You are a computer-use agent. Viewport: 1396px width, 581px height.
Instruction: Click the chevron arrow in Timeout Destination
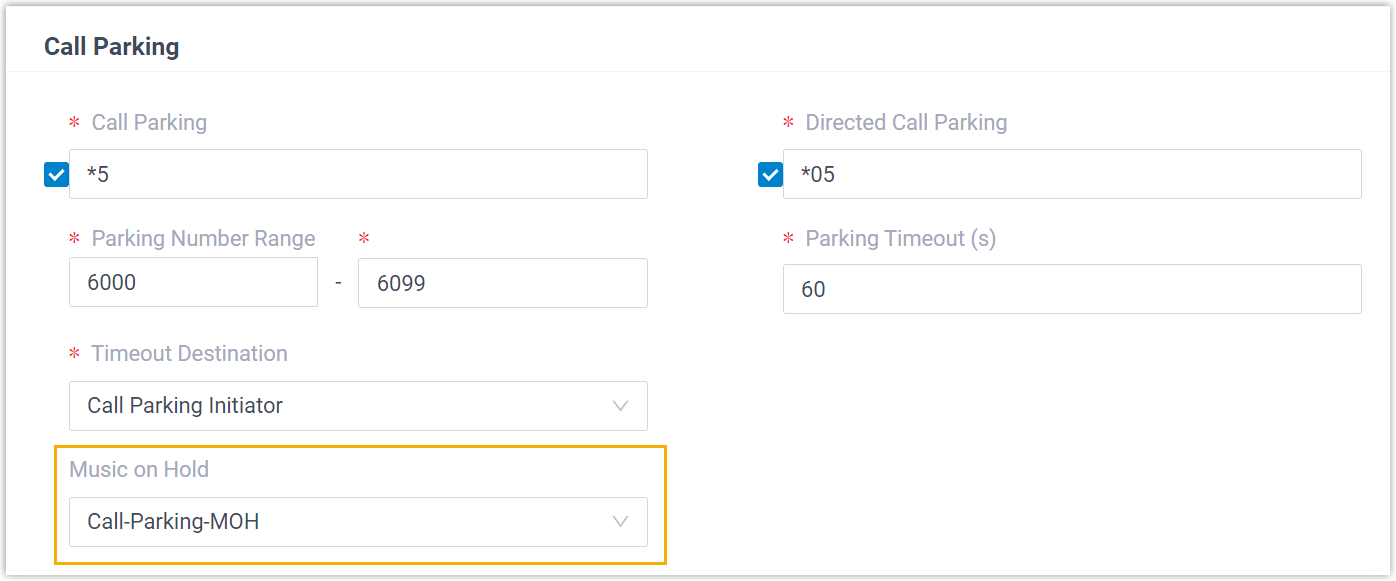tap(620, 406)
